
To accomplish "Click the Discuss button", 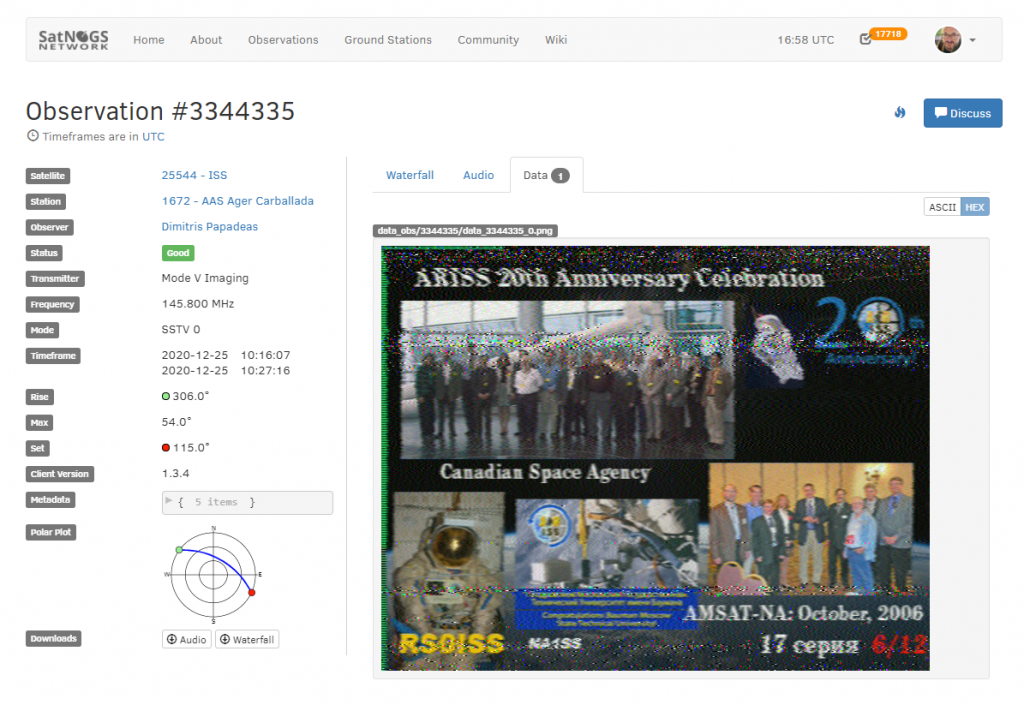I will 962,113.
